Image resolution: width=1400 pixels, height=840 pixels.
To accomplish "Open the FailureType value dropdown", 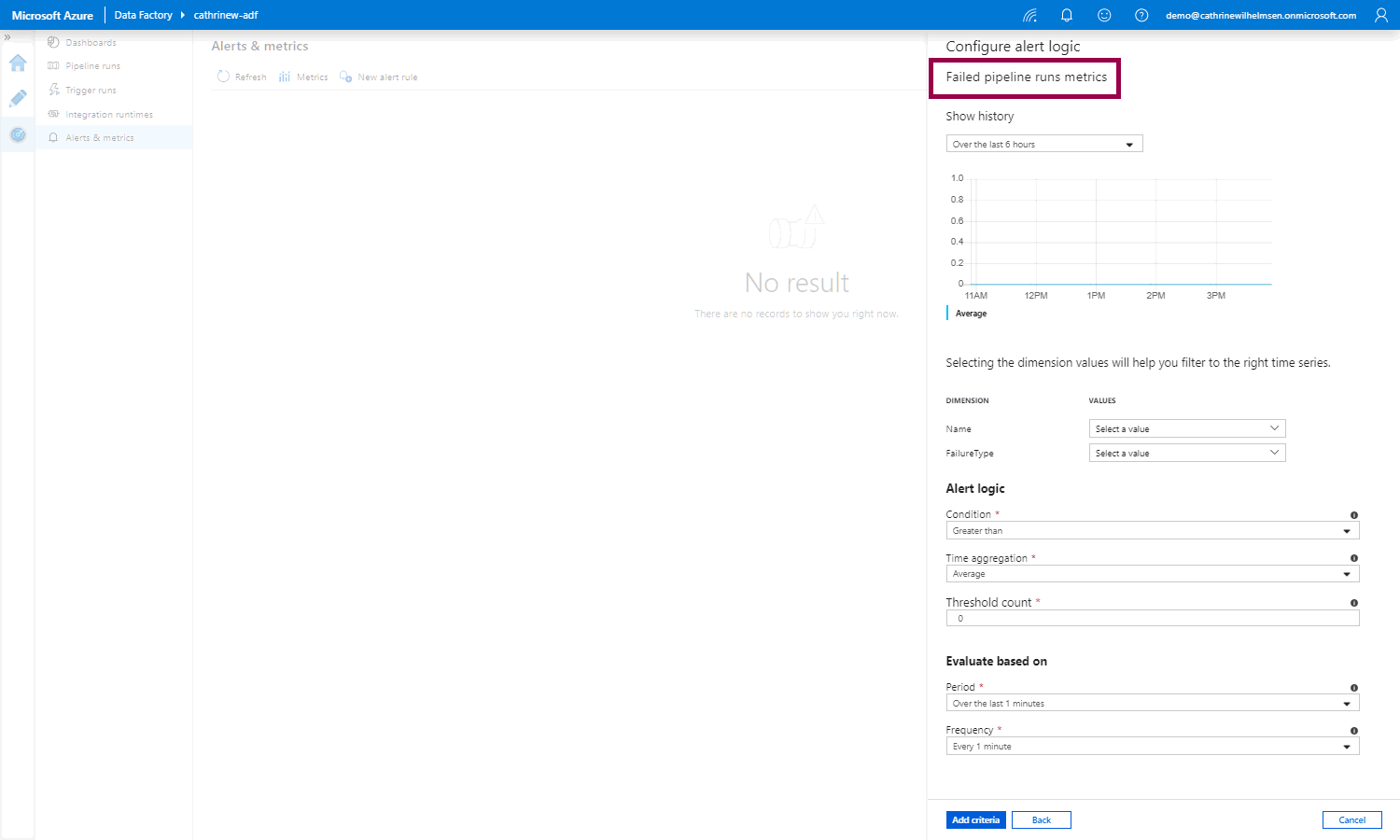I will point(1186,453).
